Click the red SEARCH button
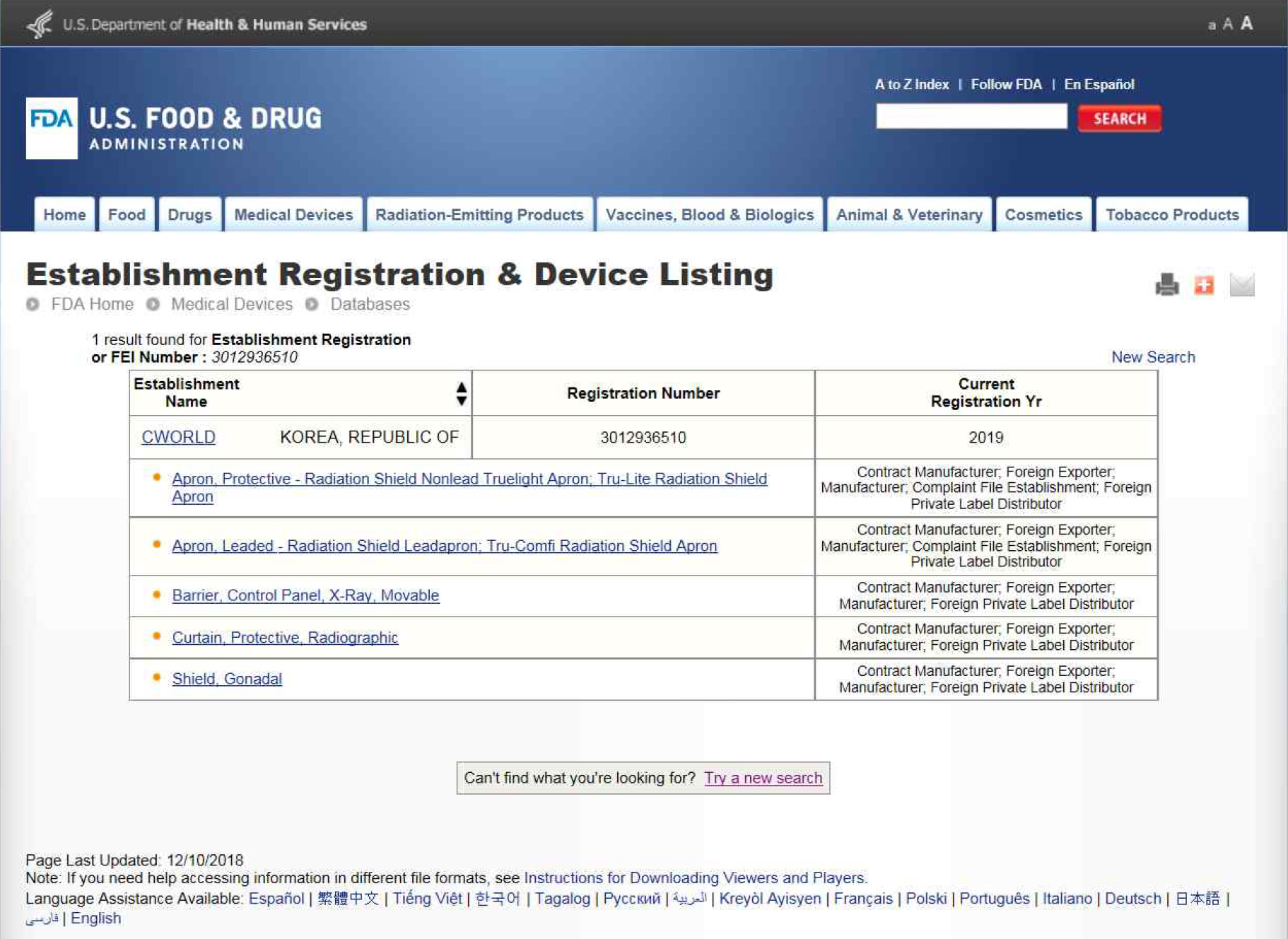Screen dimensions: 1288x939 (1119, 118)
